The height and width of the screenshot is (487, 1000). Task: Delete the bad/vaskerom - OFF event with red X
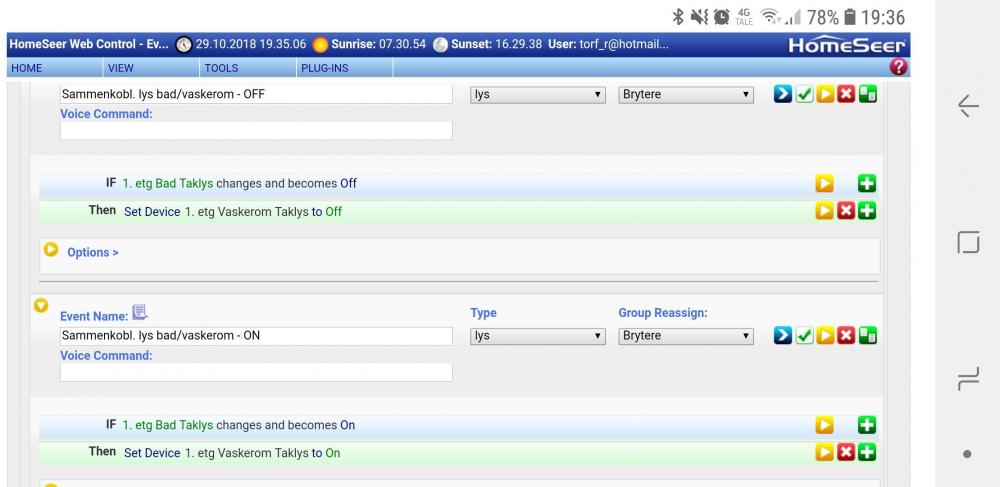846,94
